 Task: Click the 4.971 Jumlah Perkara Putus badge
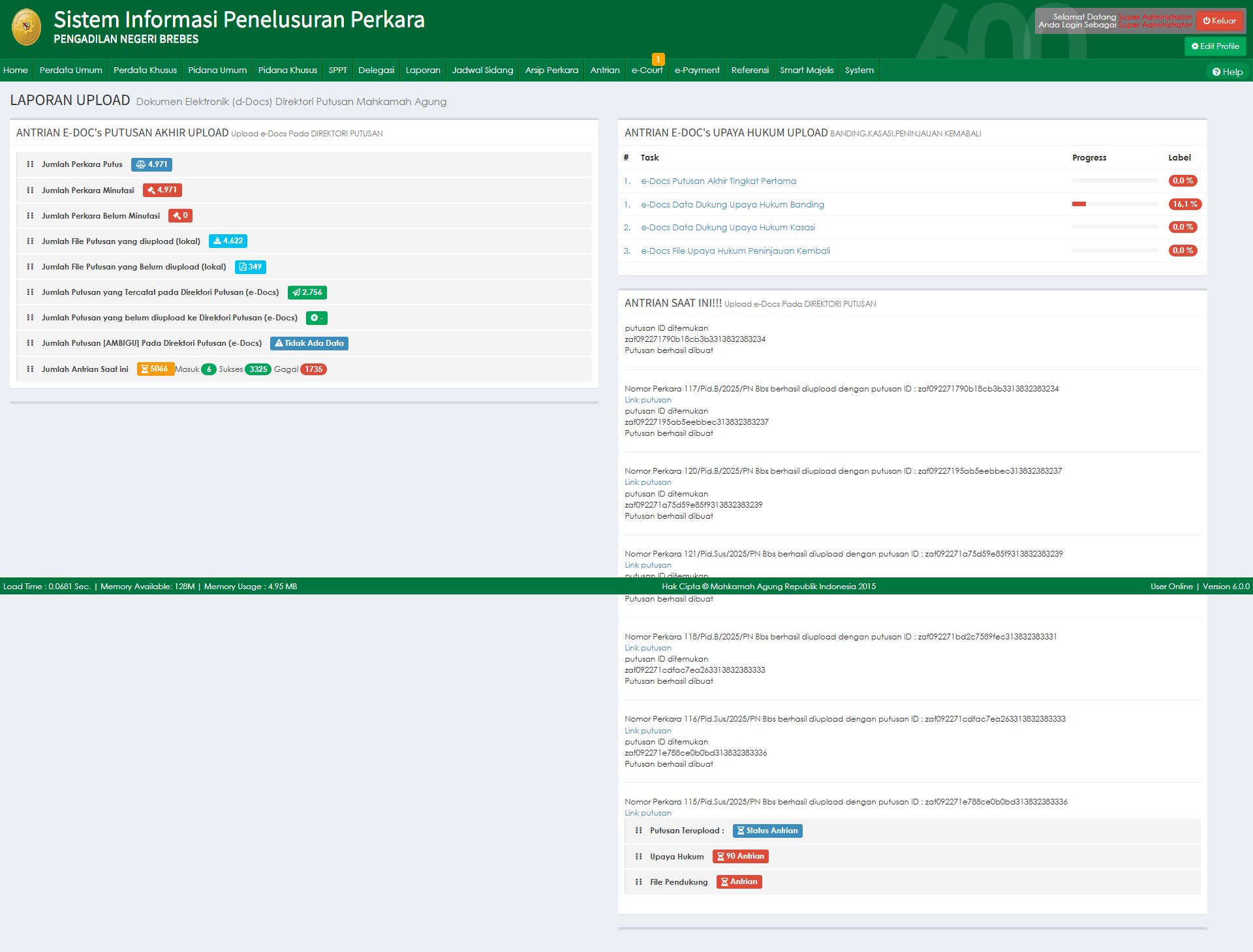pyautogui.click(x=151, y=164)
